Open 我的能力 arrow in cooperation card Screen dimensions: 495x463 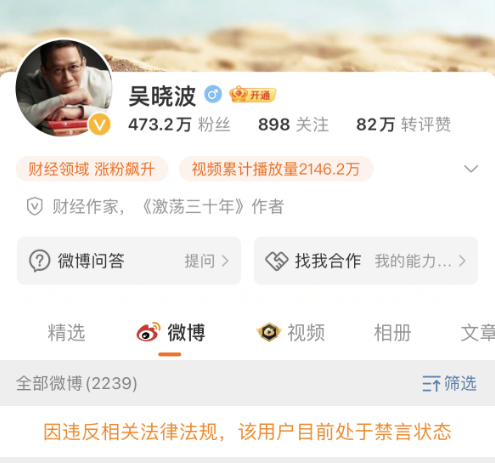[420, 261]
